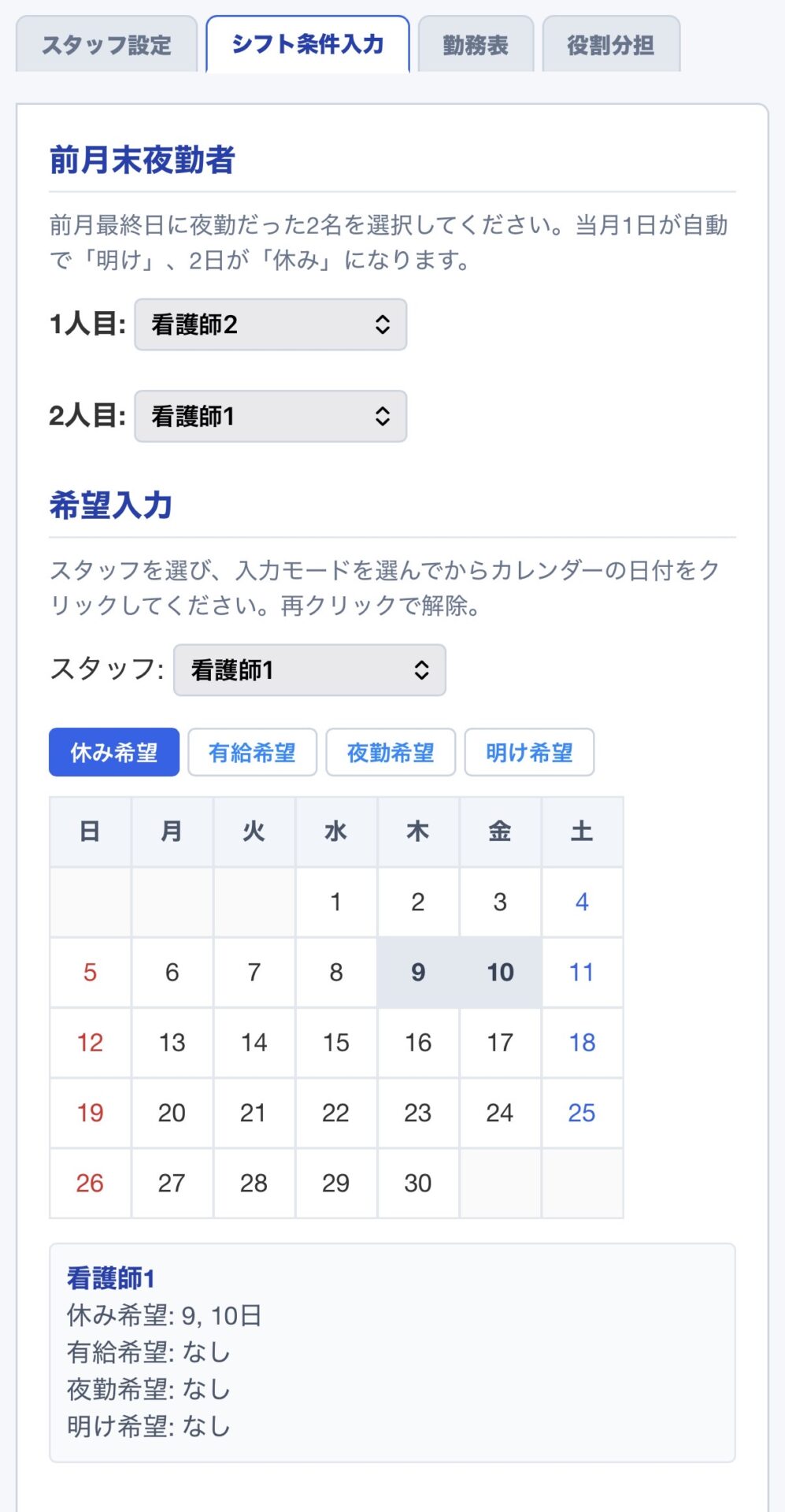Click day 24 on the calendar
Image resolution: width=785 pixels, height=1512 pixels.
(x=500, y=1113)
